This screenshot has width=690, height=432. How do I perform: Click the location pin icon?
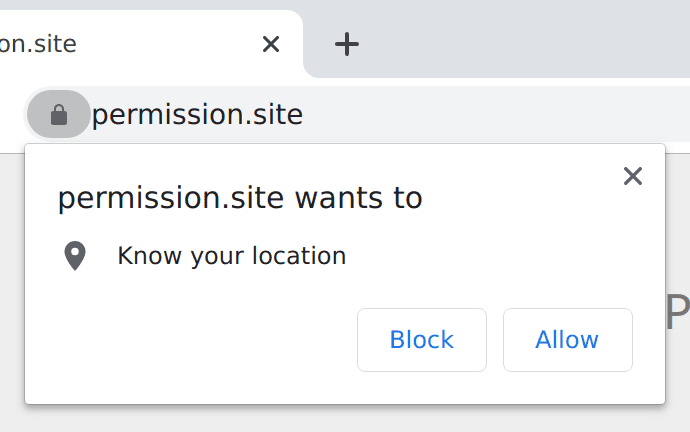[75, 256]
